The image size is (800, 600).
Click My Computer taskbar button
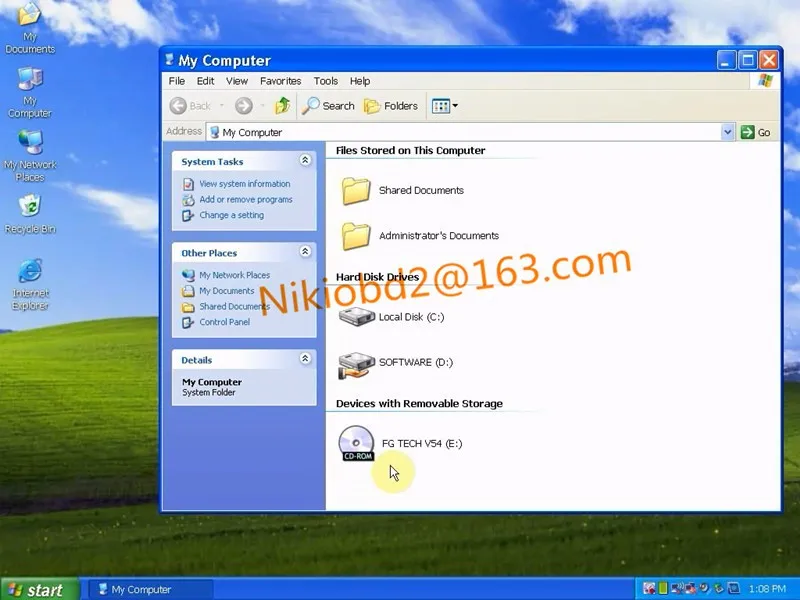coord(151,590)
